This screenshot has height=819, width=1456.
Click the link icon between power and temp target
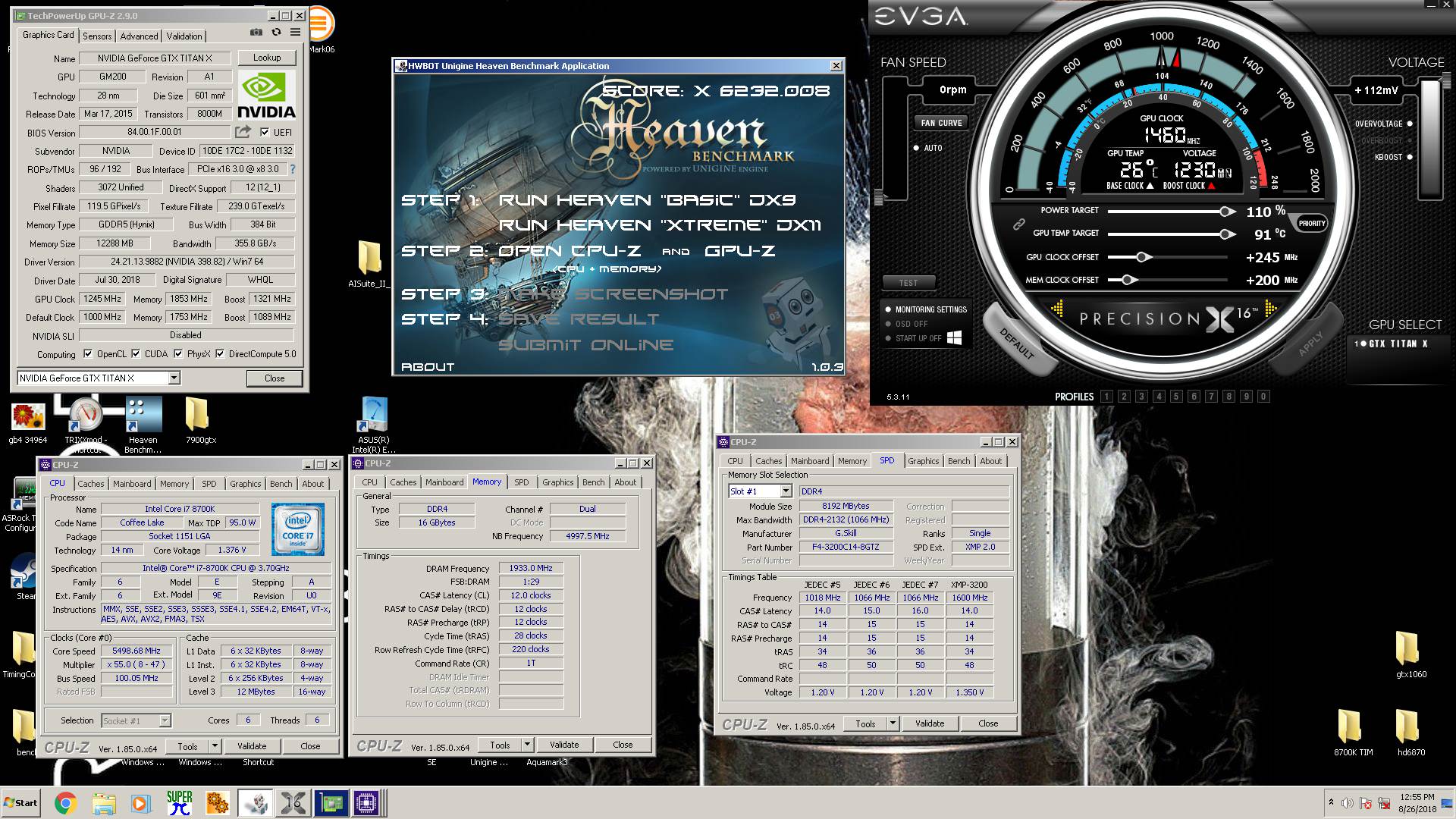(1019, 224)
